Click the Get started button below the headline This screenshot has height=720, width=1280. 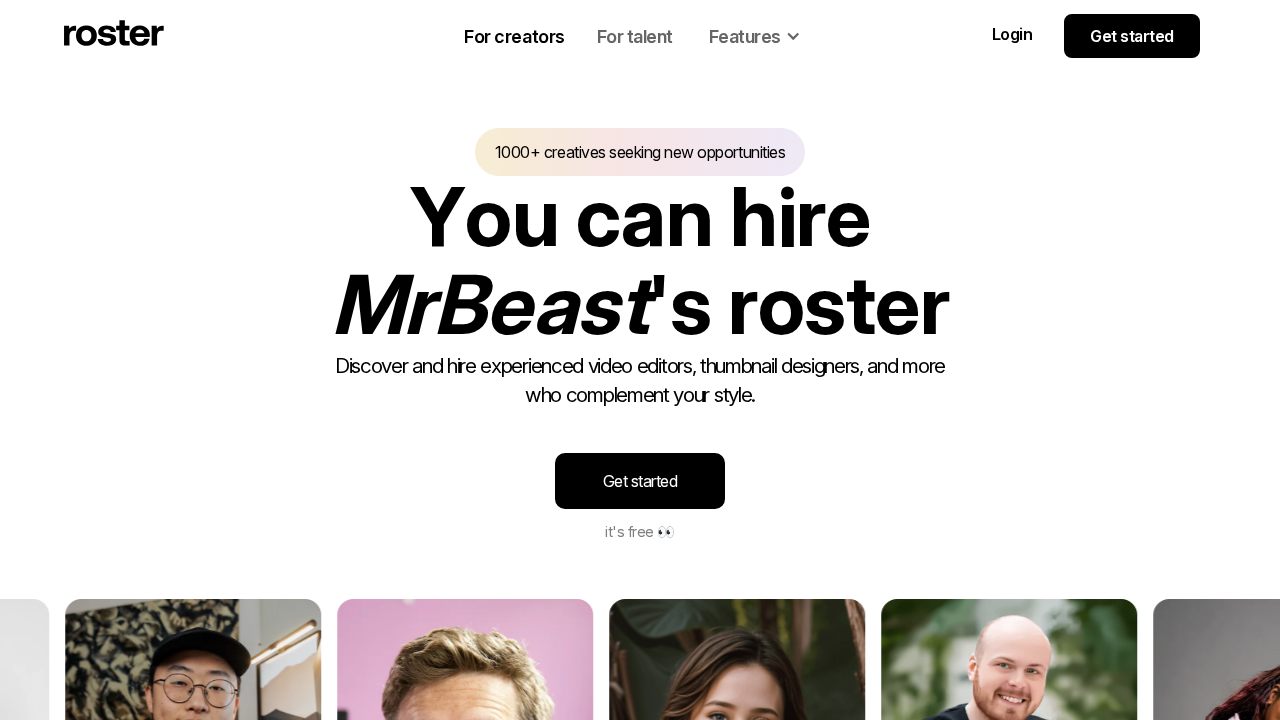pyautogui.click(x=640, y=481)
